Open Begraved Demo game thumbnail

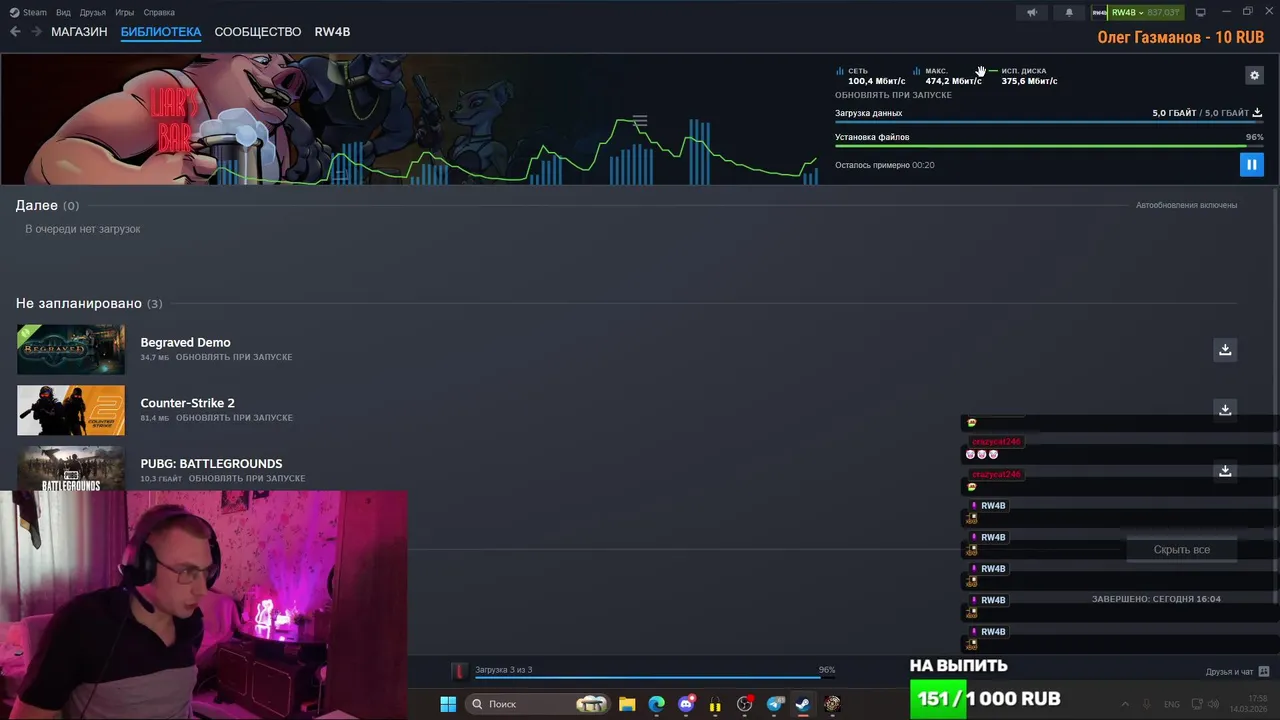click(x=71, y=349)
